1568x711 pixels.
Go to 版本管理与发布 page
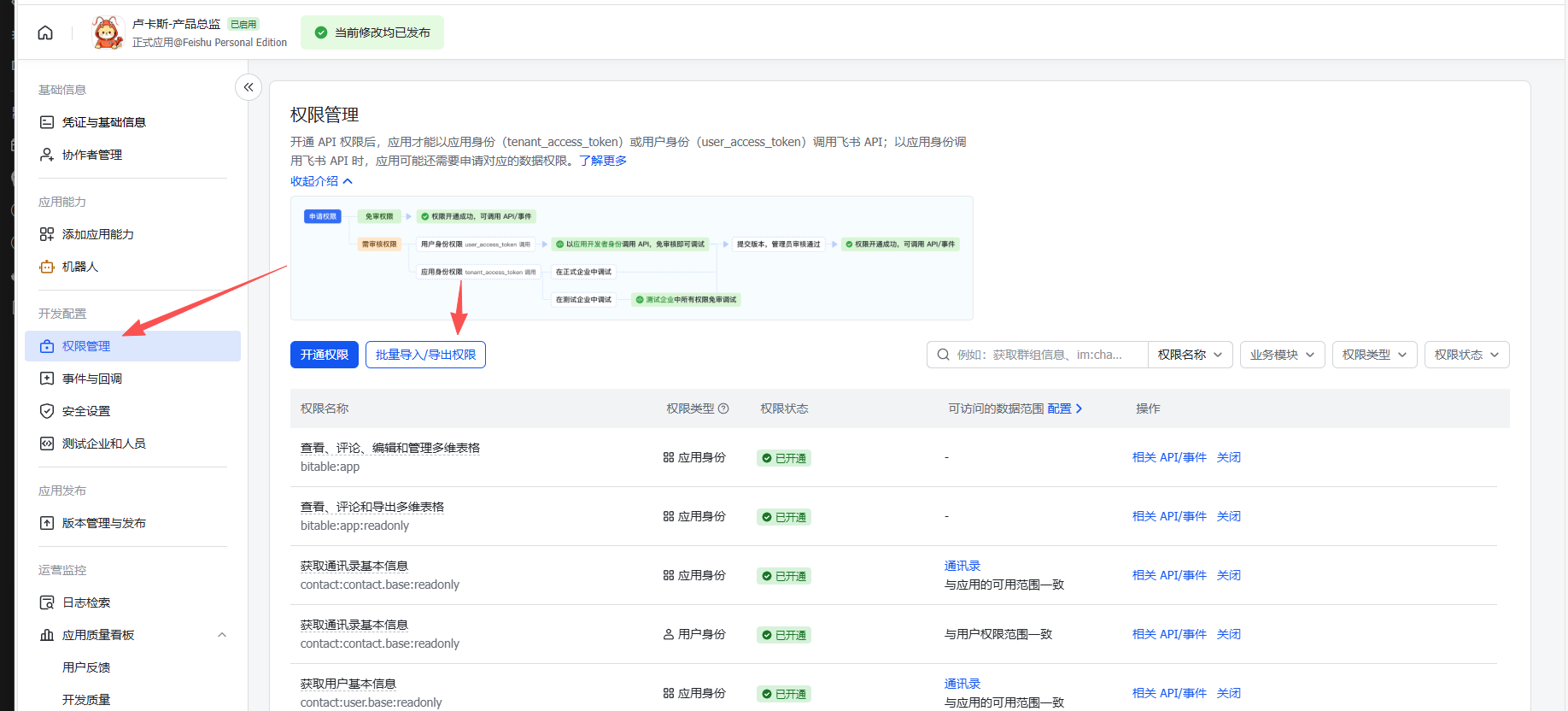tap(103, 523)
